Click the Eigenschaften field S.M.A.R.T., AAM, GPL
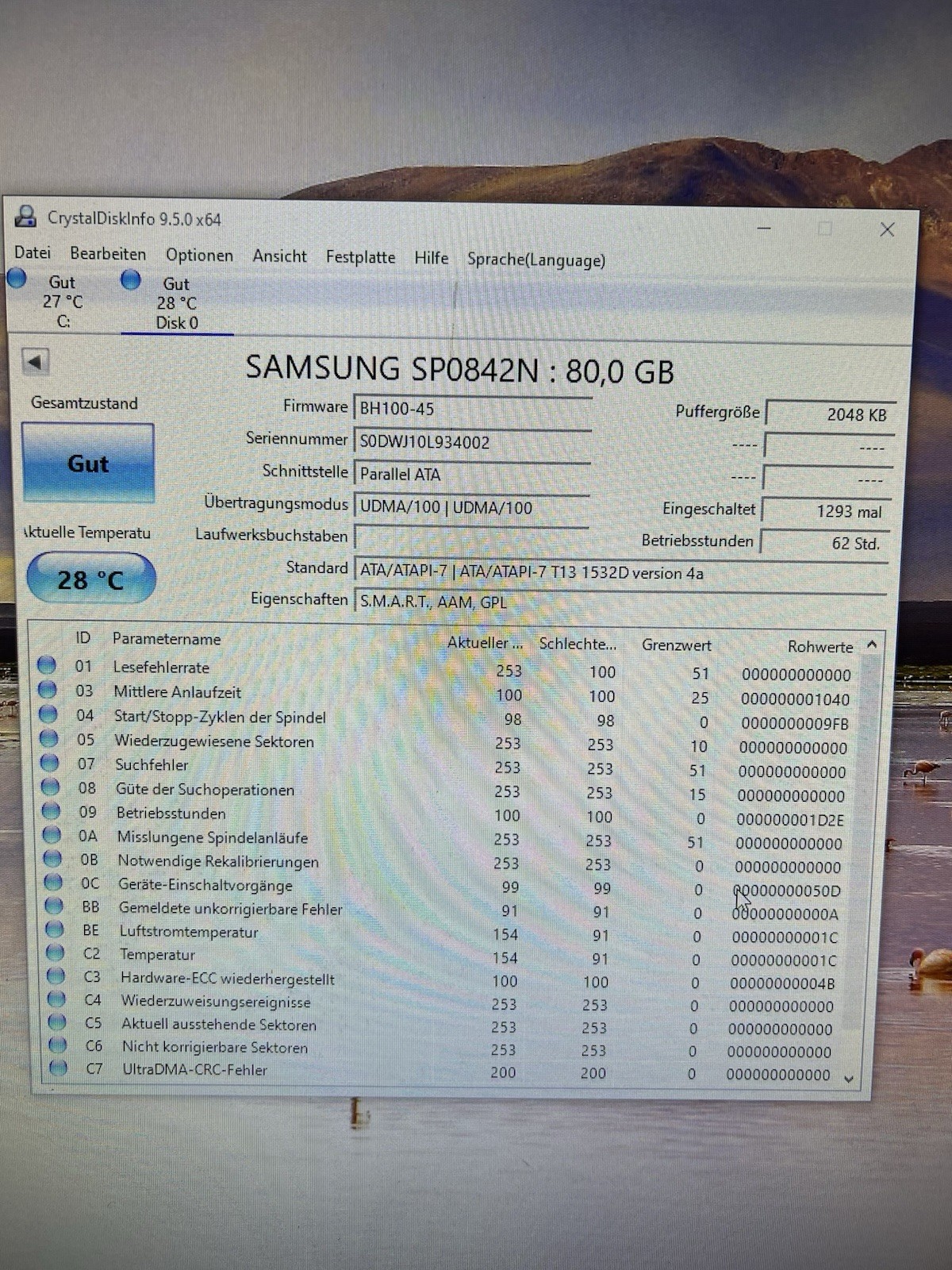 click(x=620, y=601)
